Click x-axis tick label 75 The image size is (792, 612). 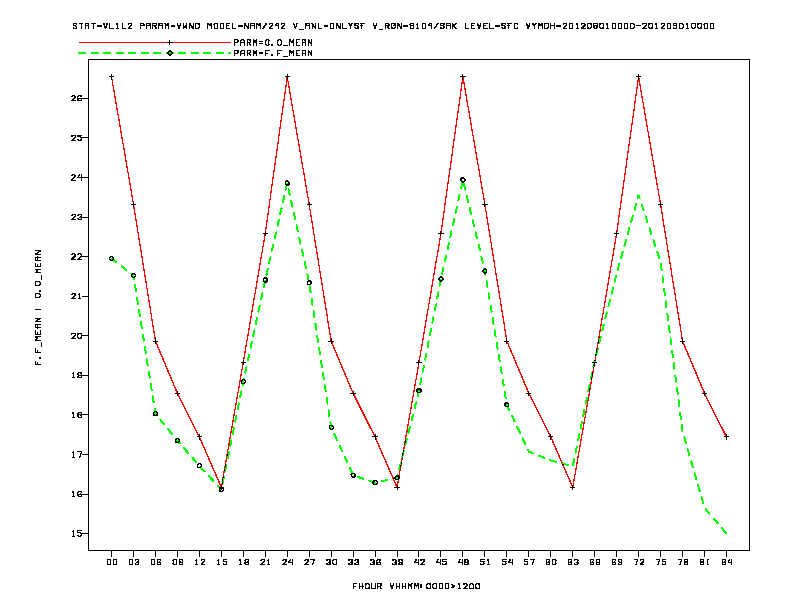click(661, 562)
